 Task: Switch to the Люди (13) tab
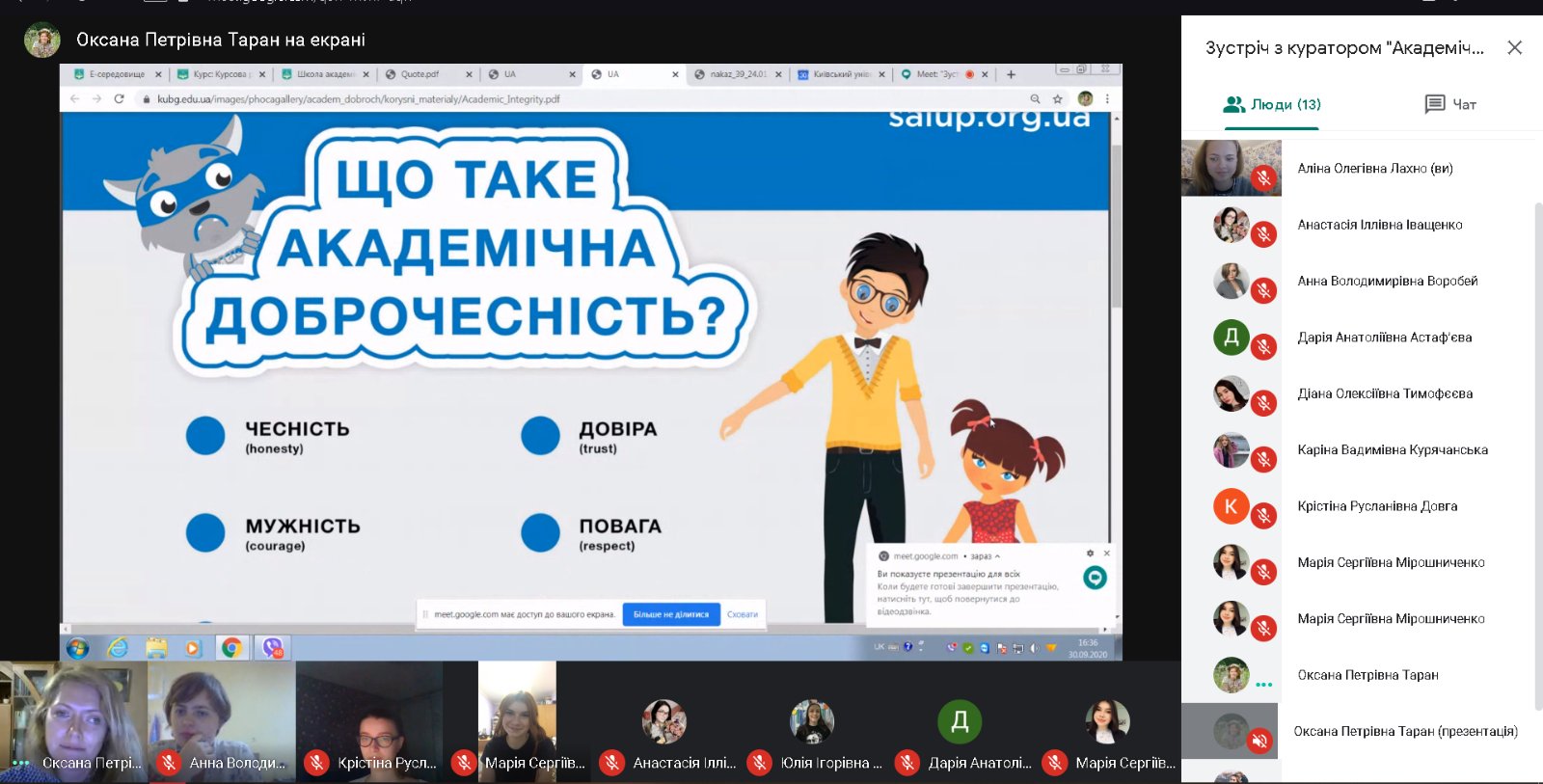pos(1272,104)
